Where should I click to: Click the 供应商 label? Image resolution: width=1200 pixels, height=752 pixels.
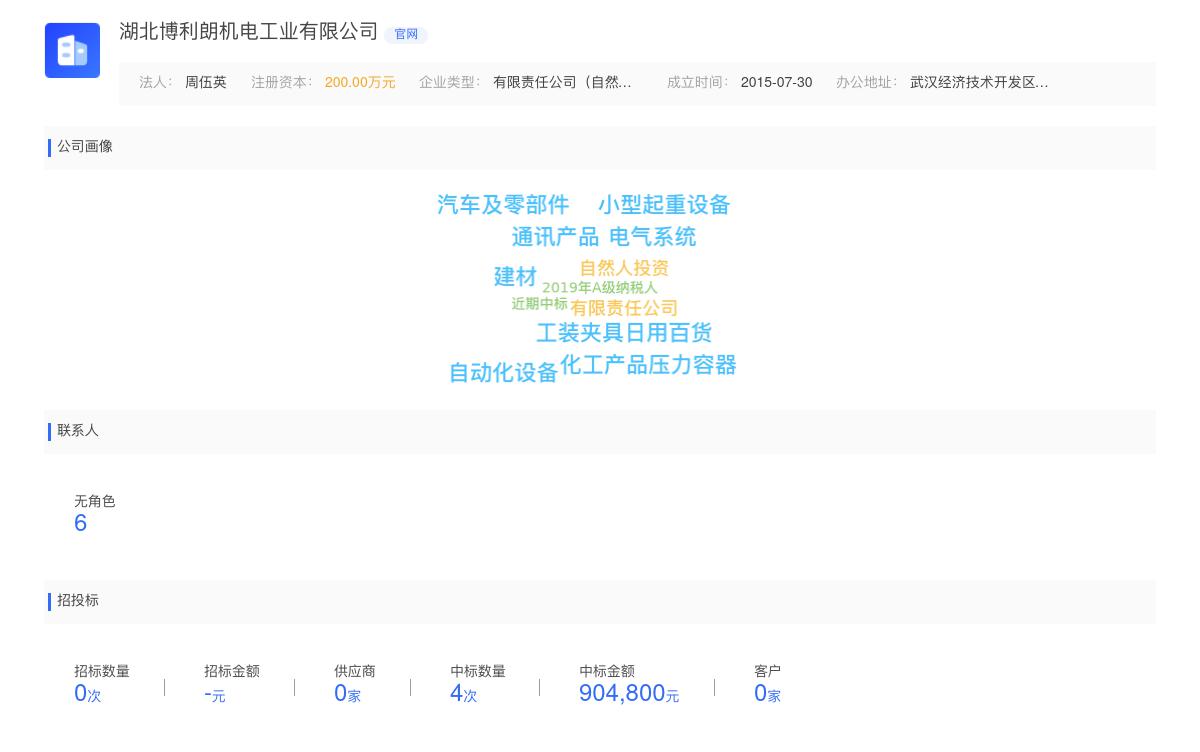tap(355, 672)
